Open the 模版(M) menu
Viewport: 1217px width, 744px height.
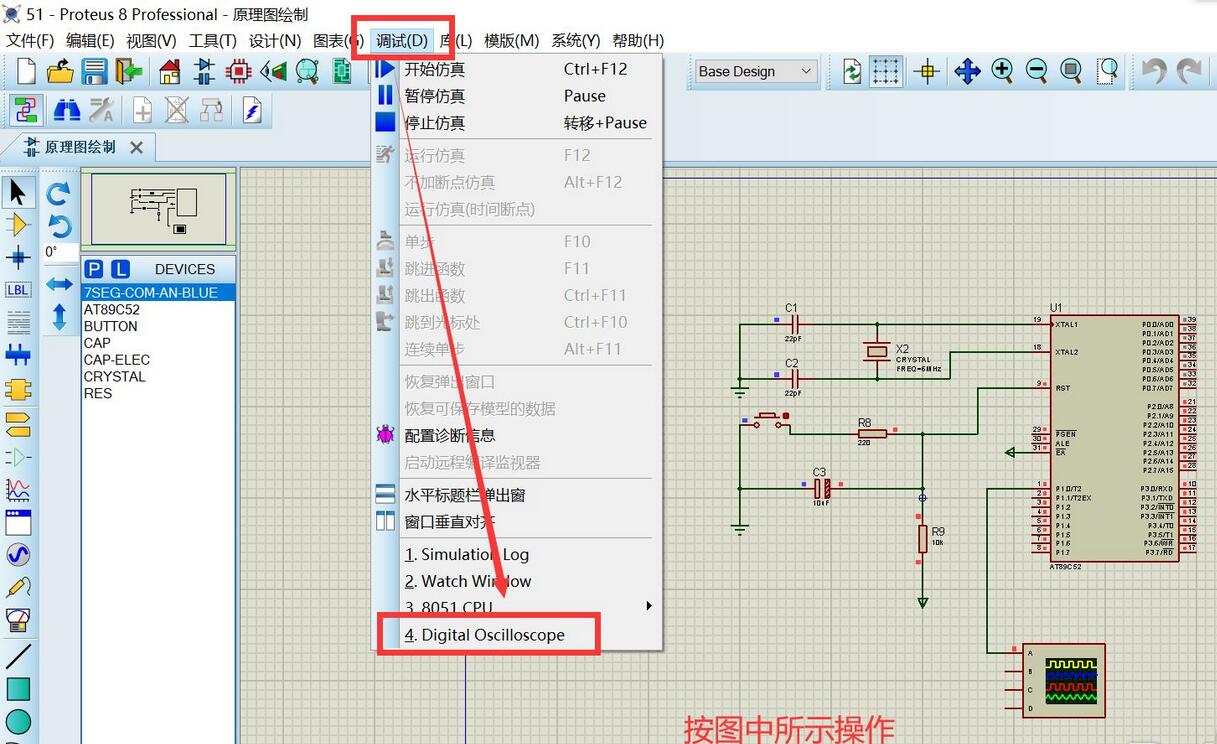tap(512, 41)
